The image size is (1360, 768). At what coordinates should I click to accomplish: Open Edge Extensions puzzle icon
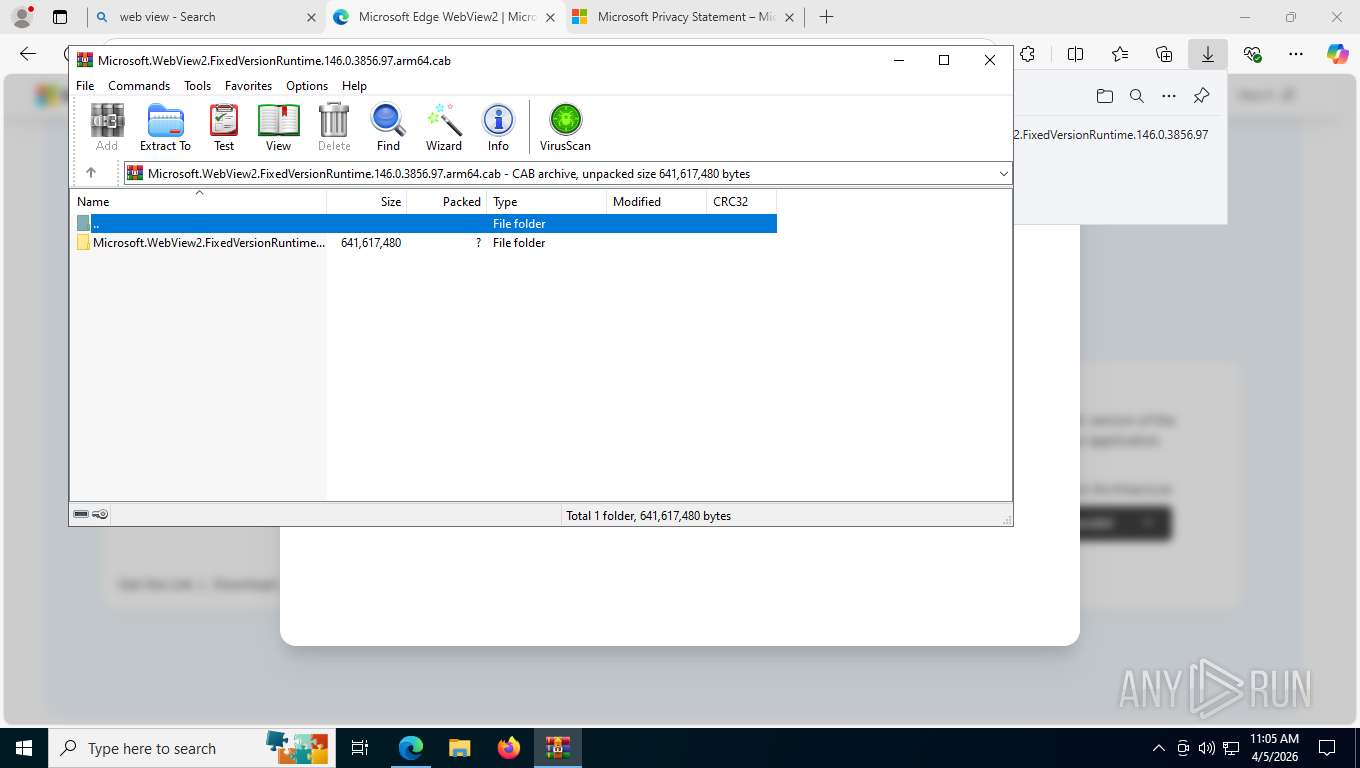pos(1027,55)
